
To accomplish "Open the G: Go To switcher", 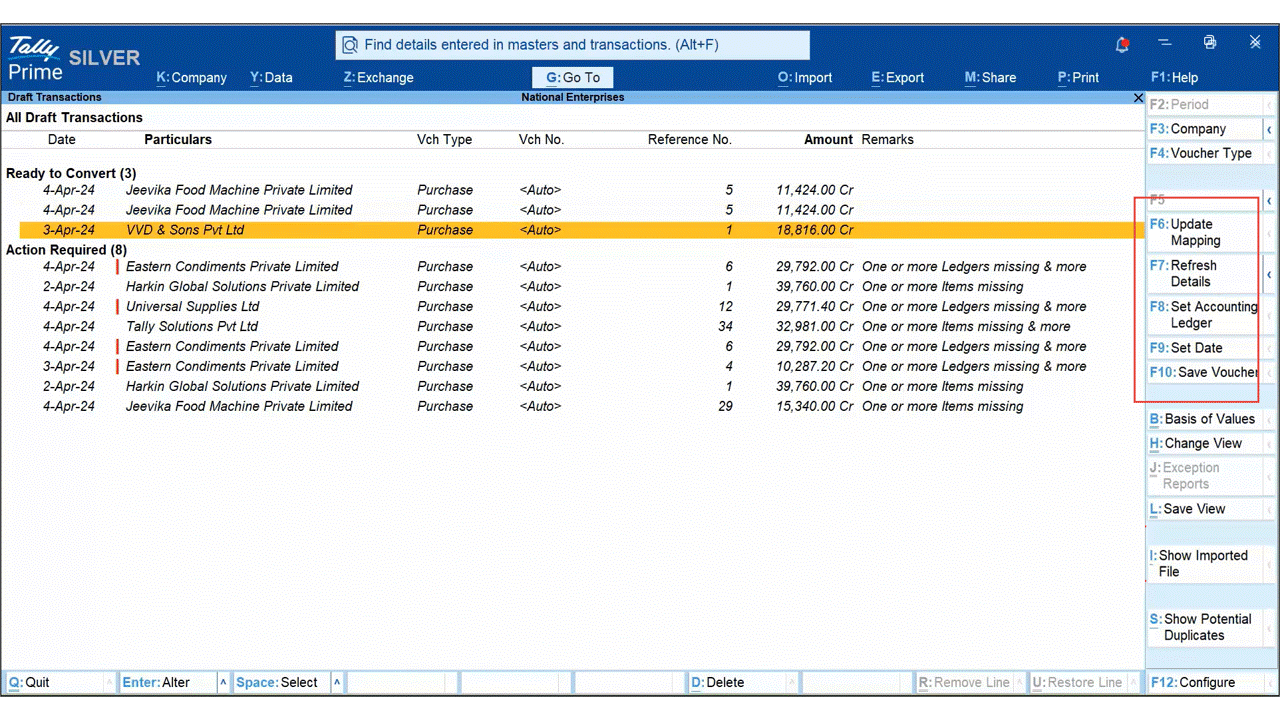I will click(572, 77).
